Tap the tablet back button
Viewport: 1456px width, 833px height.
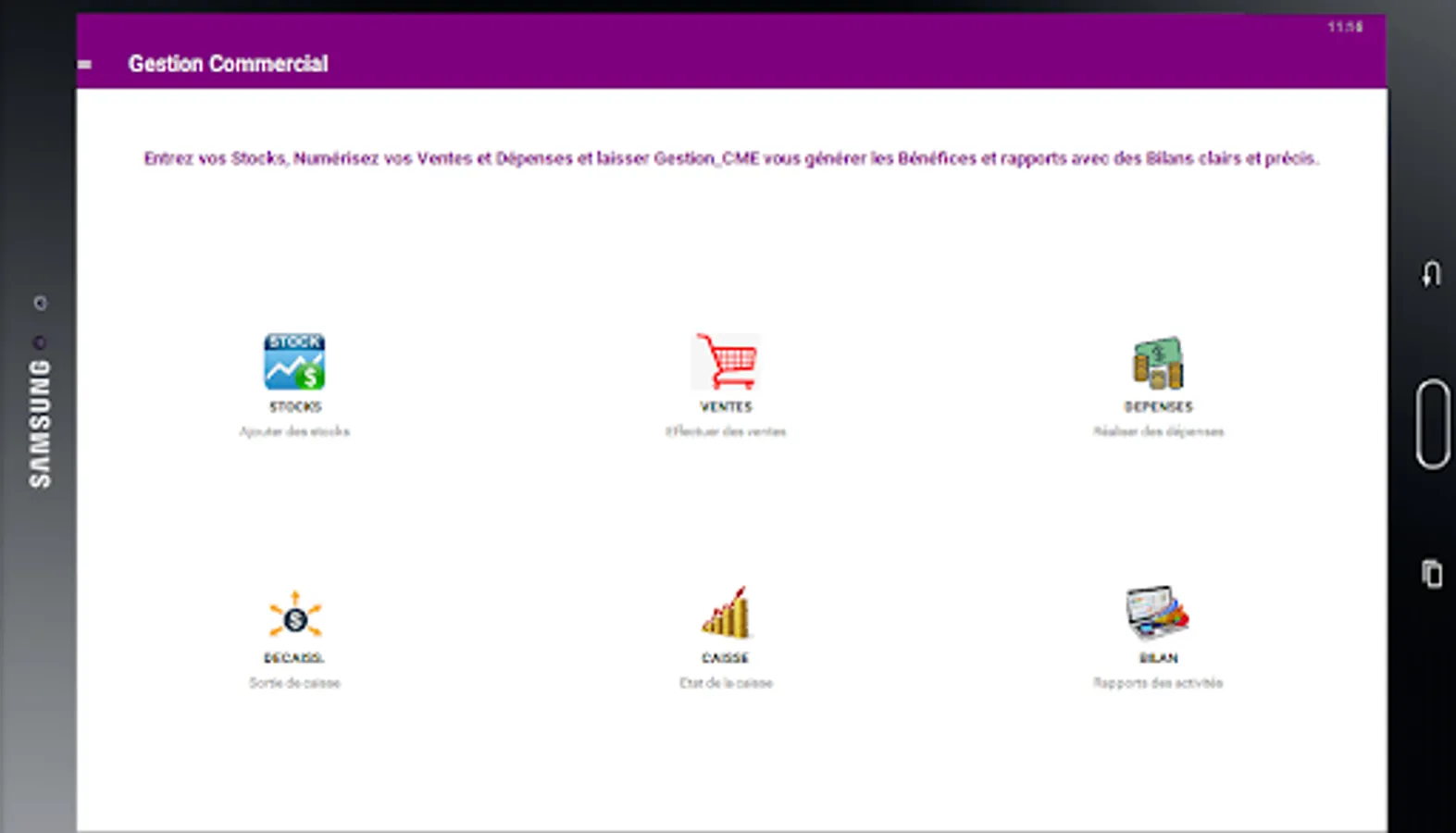1431,274
